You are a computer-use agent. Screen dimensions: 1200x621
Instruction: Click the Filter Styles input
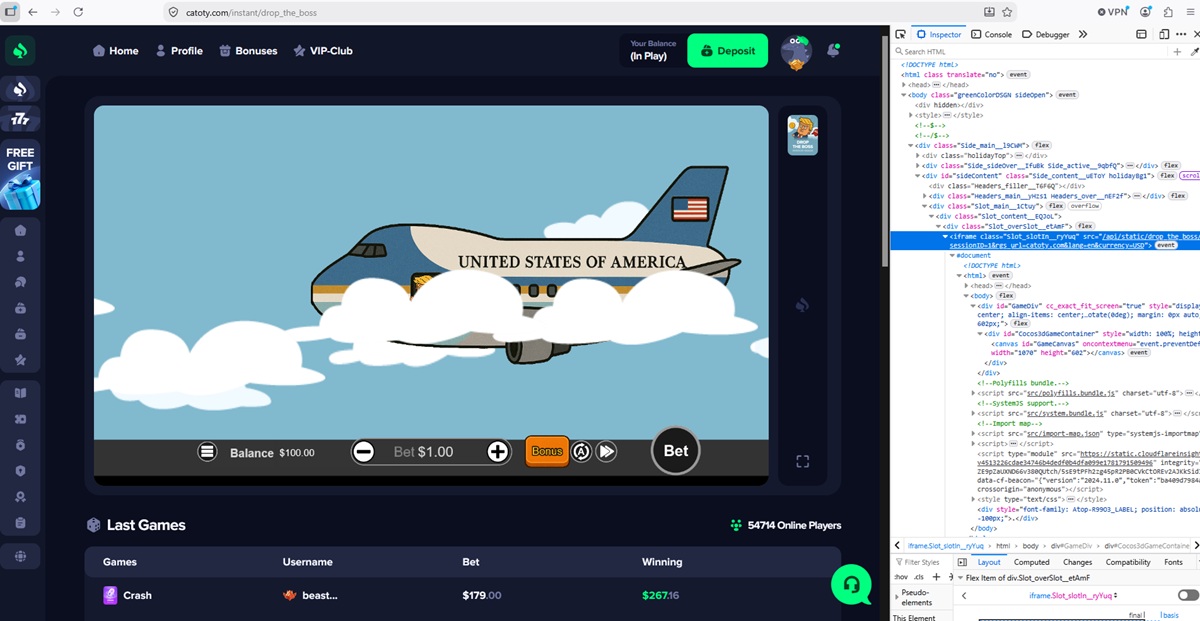click(921, 562)
